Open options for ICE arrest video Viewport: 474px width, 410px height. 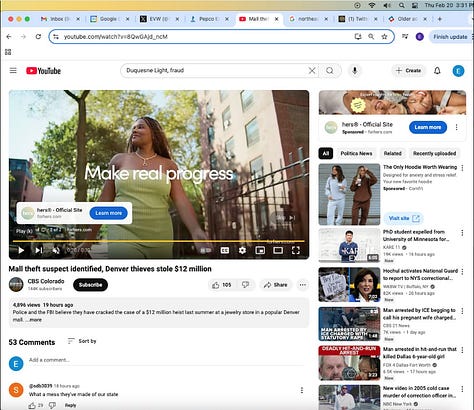coord(462,311)
